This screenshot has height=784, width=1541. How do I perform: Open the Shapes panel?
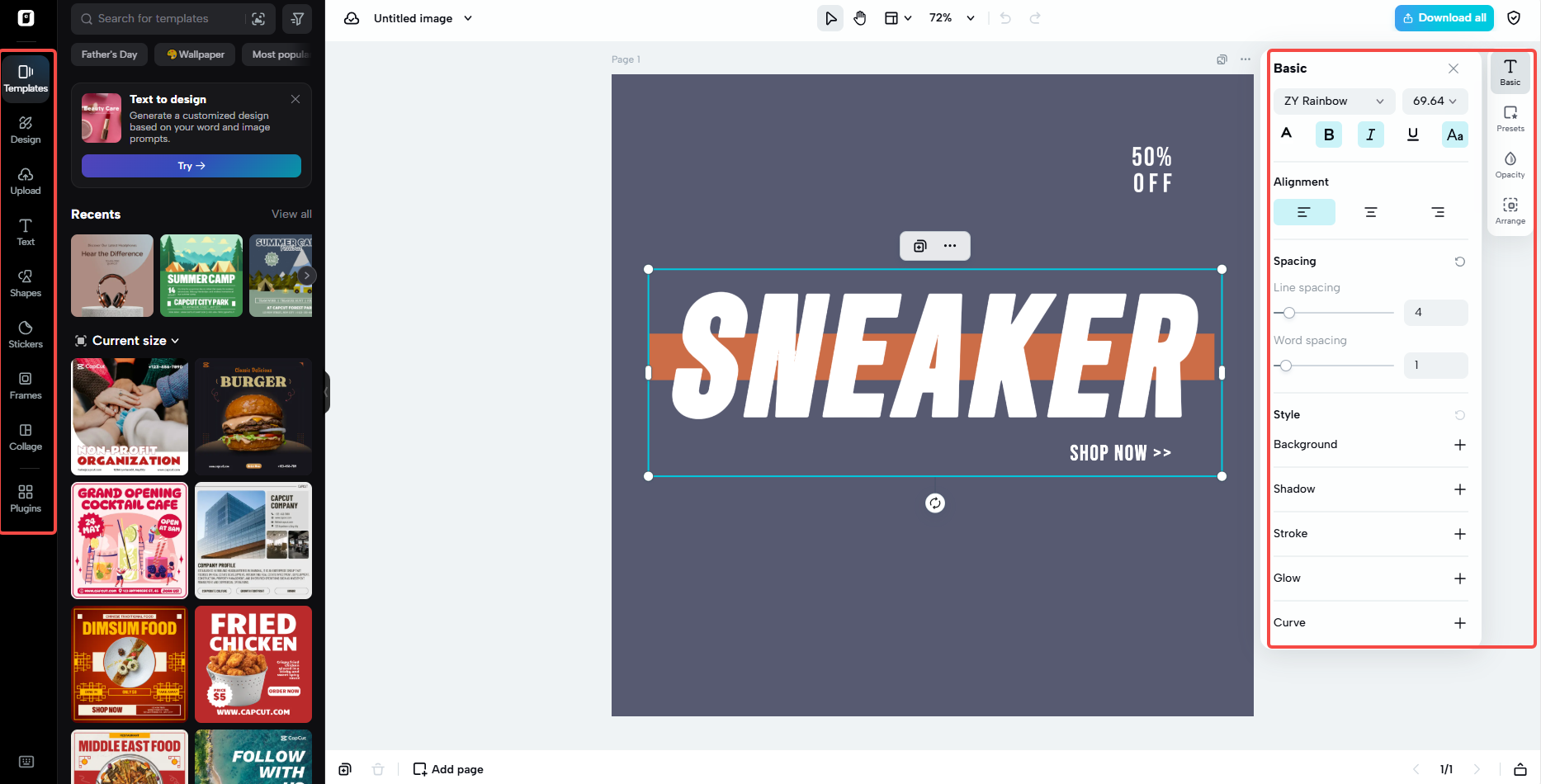pyautogui.click(x=26, y=283)
